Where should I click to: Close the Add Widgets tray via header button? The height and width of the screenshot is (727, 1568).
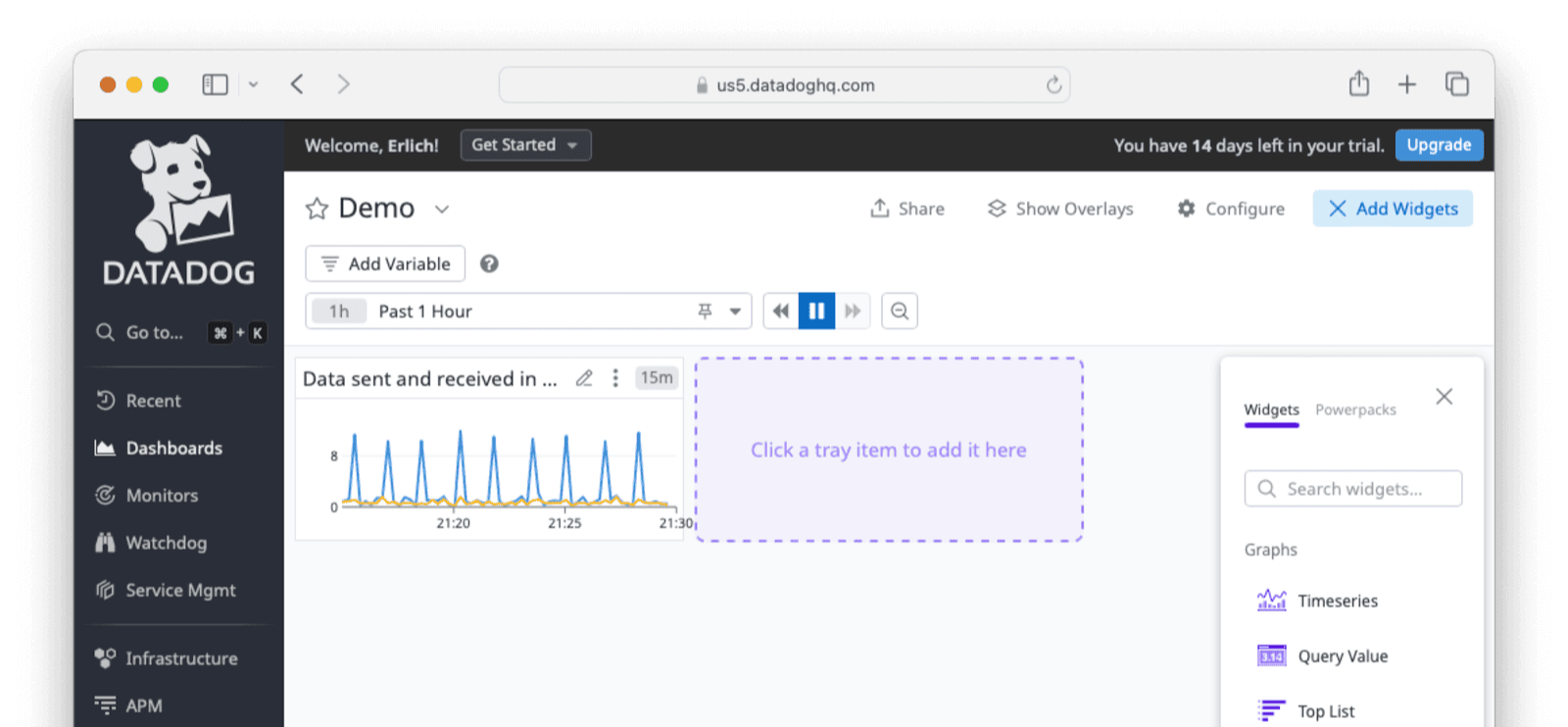tap(1393, 209)
